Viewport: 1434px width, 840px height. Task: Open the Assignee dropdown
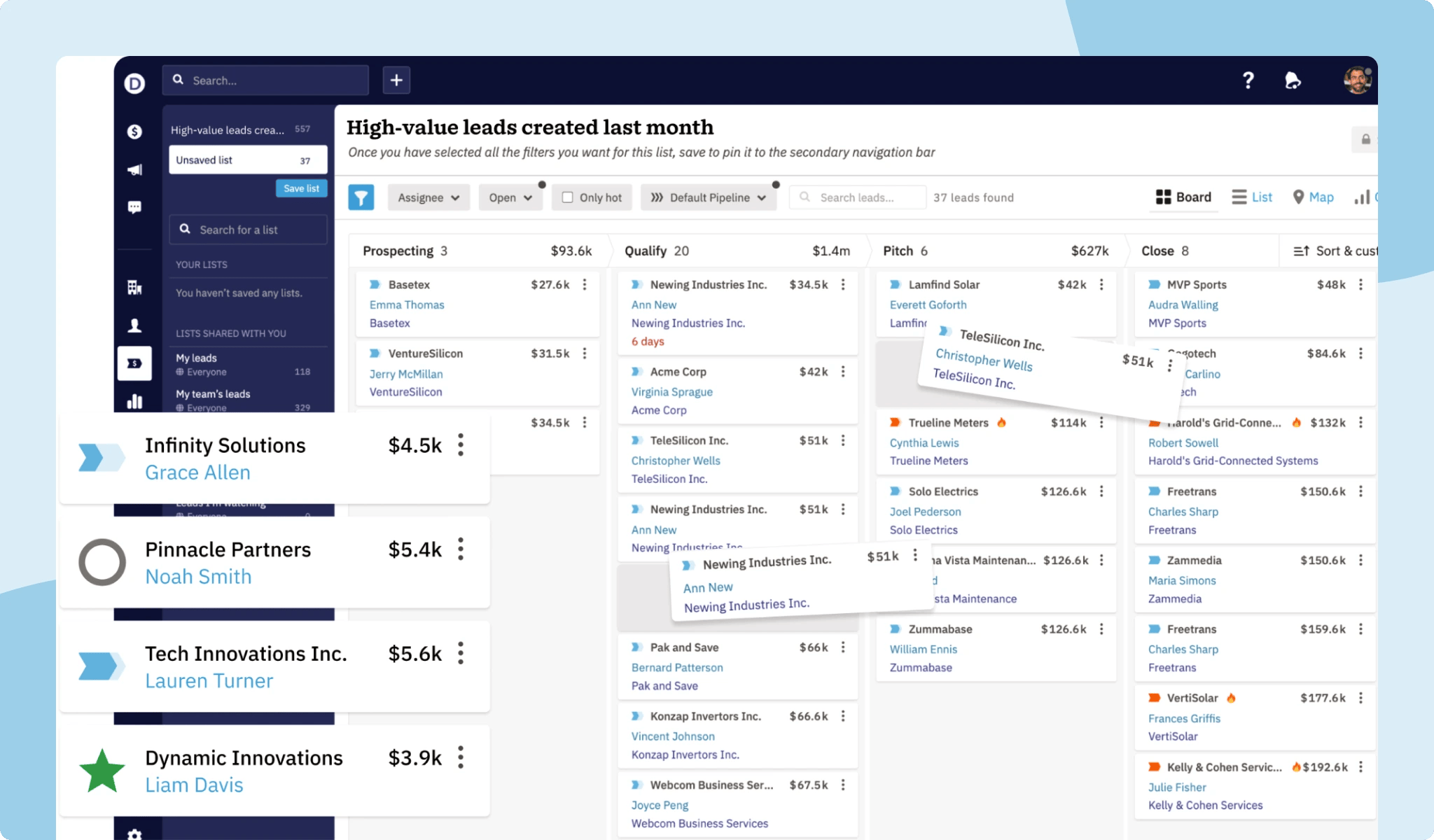428,197
